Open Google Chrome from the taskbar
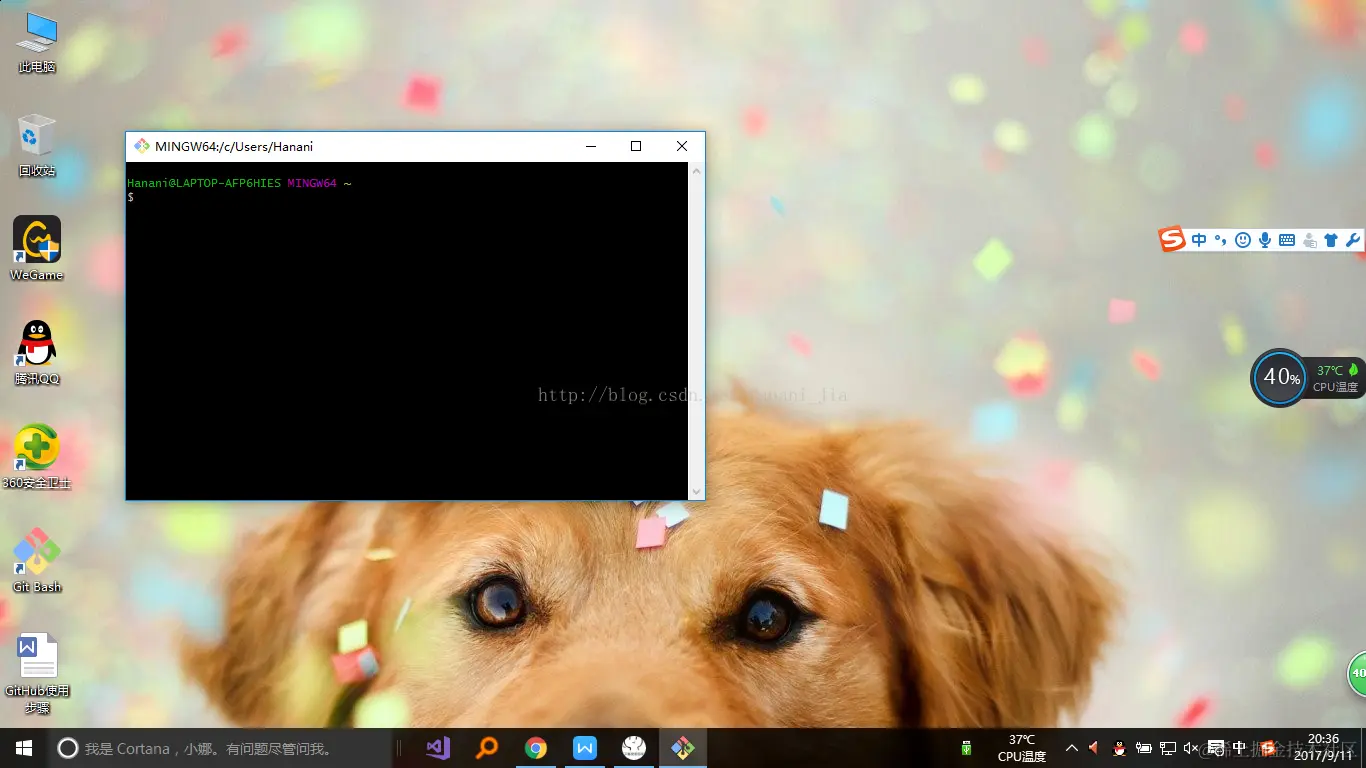 coord(536,748)
